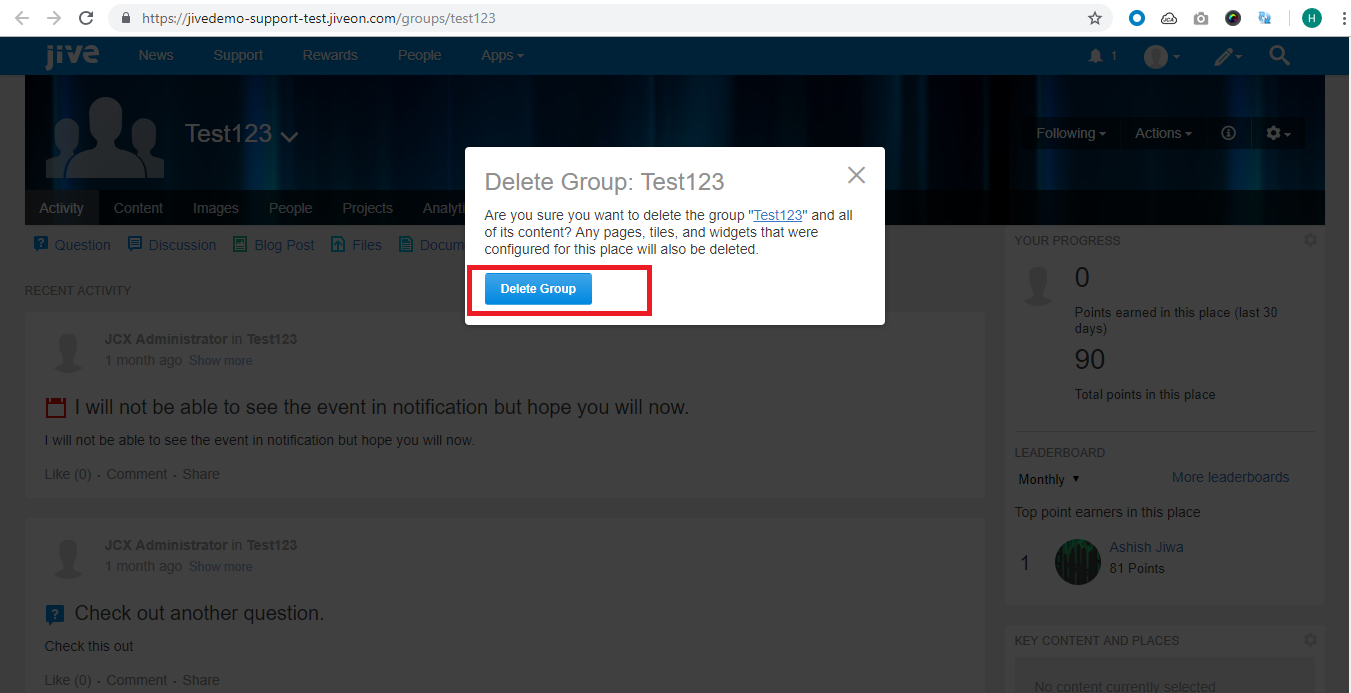Click the search magnifier icon
This screenshot has width=1351, height=693.
click(1279, 56)
